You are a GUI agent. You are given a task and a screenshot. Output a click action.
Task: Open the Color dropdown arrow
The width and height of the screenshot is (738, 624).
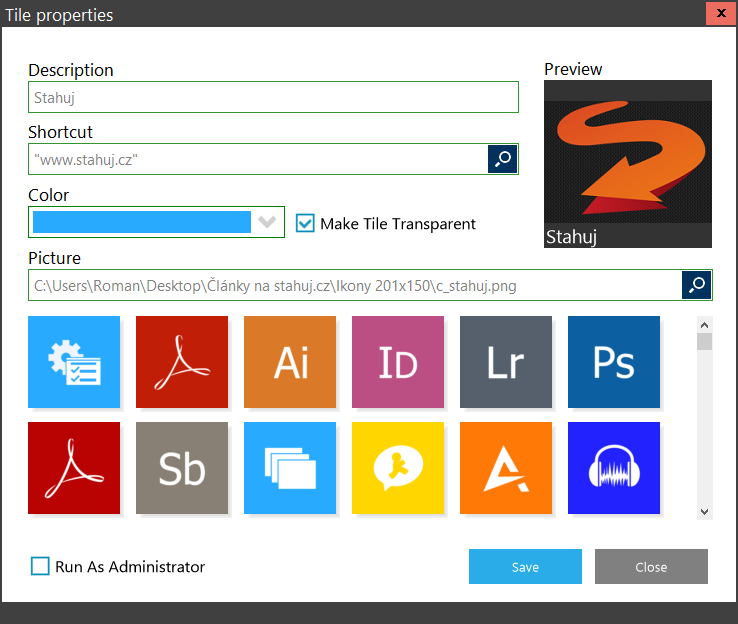267,222
